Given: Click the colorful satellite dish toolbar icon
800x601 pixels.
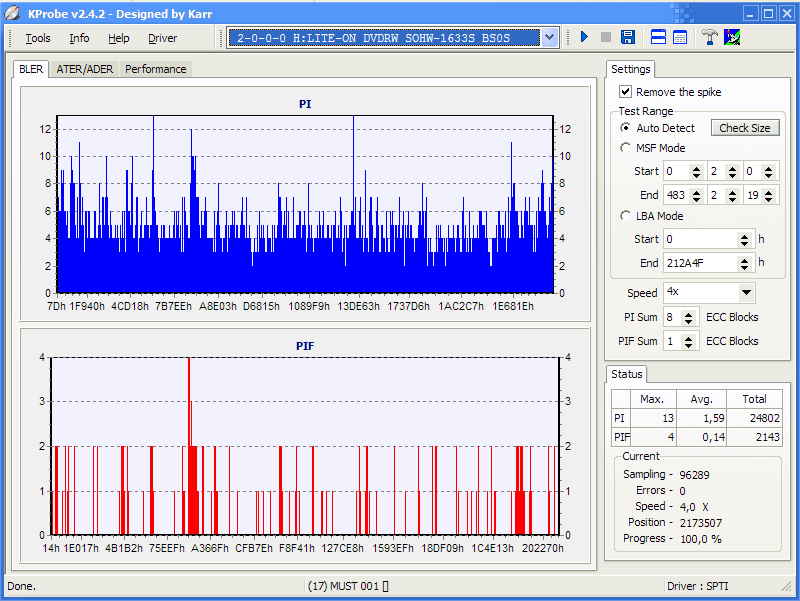Looking at the screenshot, I should pos(733,38).
